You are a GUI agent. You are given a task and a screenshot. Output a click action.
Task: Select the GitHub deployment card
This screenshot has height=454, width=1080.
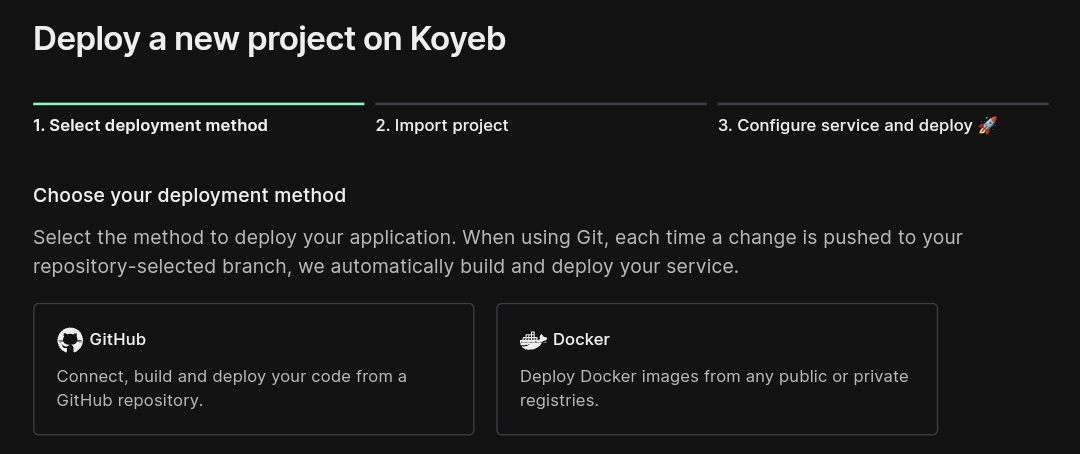click(x=253, y=369)
